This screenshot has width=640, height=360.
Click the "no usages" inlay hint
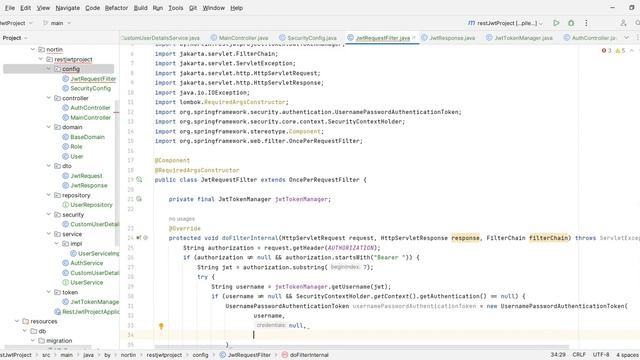pyautogui.click(x=182, y=219)
